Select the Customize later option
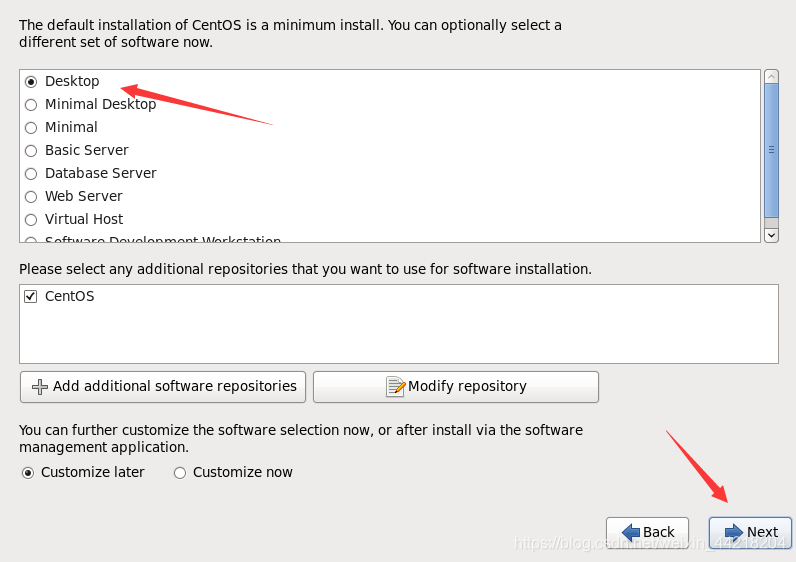This screenshot has height=562, width=796. [x=28, y=473]
